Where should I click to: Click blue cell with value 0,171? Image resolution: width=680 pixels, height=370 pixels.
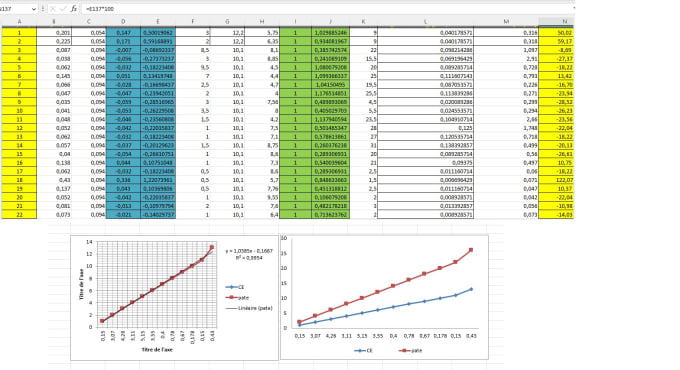click(x=123, y=41)
